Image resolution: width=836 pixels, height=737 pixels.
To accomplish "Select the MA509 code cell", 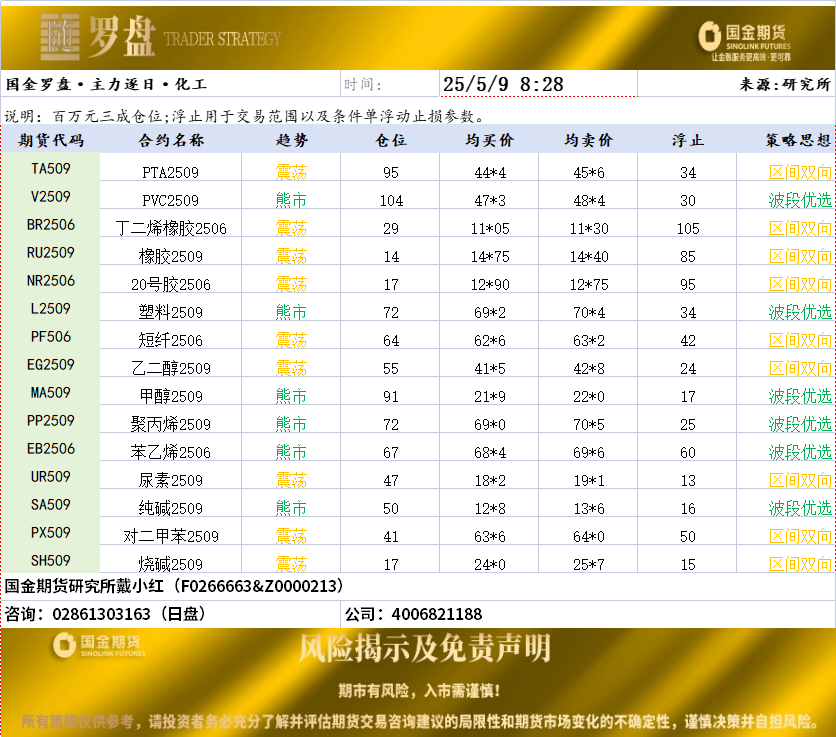I will pos(51,392).
